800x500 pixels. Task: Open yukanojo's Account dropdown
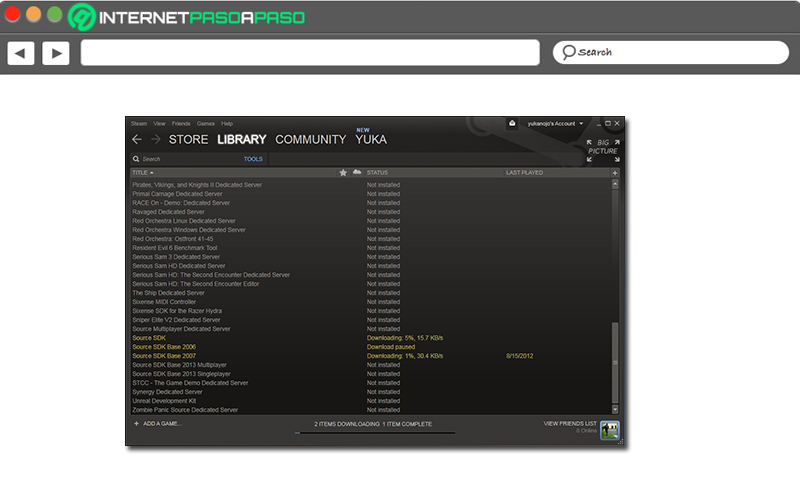pos(555,123)
